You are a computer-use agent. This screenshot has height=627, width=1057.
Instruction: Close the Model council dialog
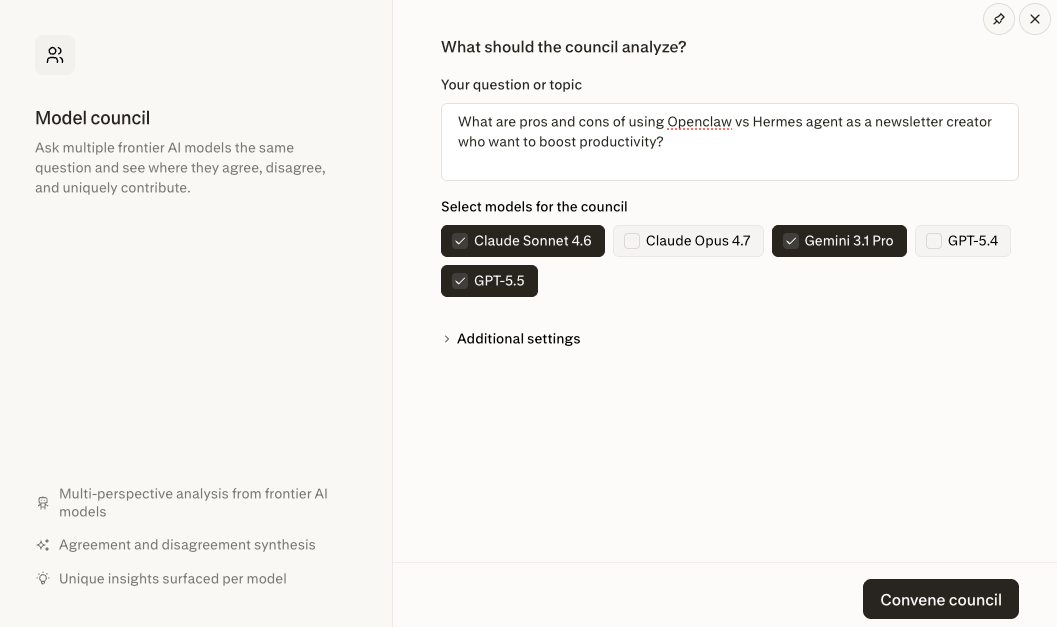pos(1035,19)
